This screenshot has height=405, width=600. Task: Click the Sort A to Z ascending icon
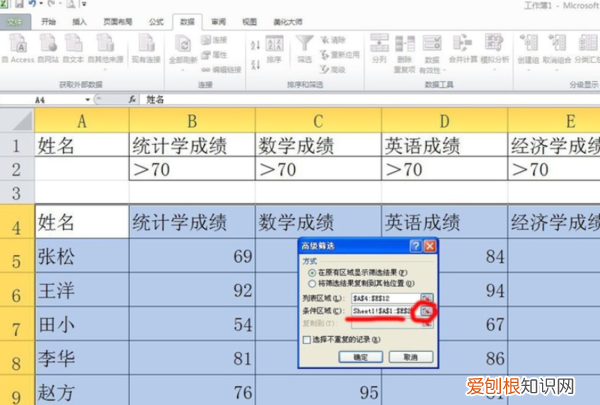(x=255, y=45)
